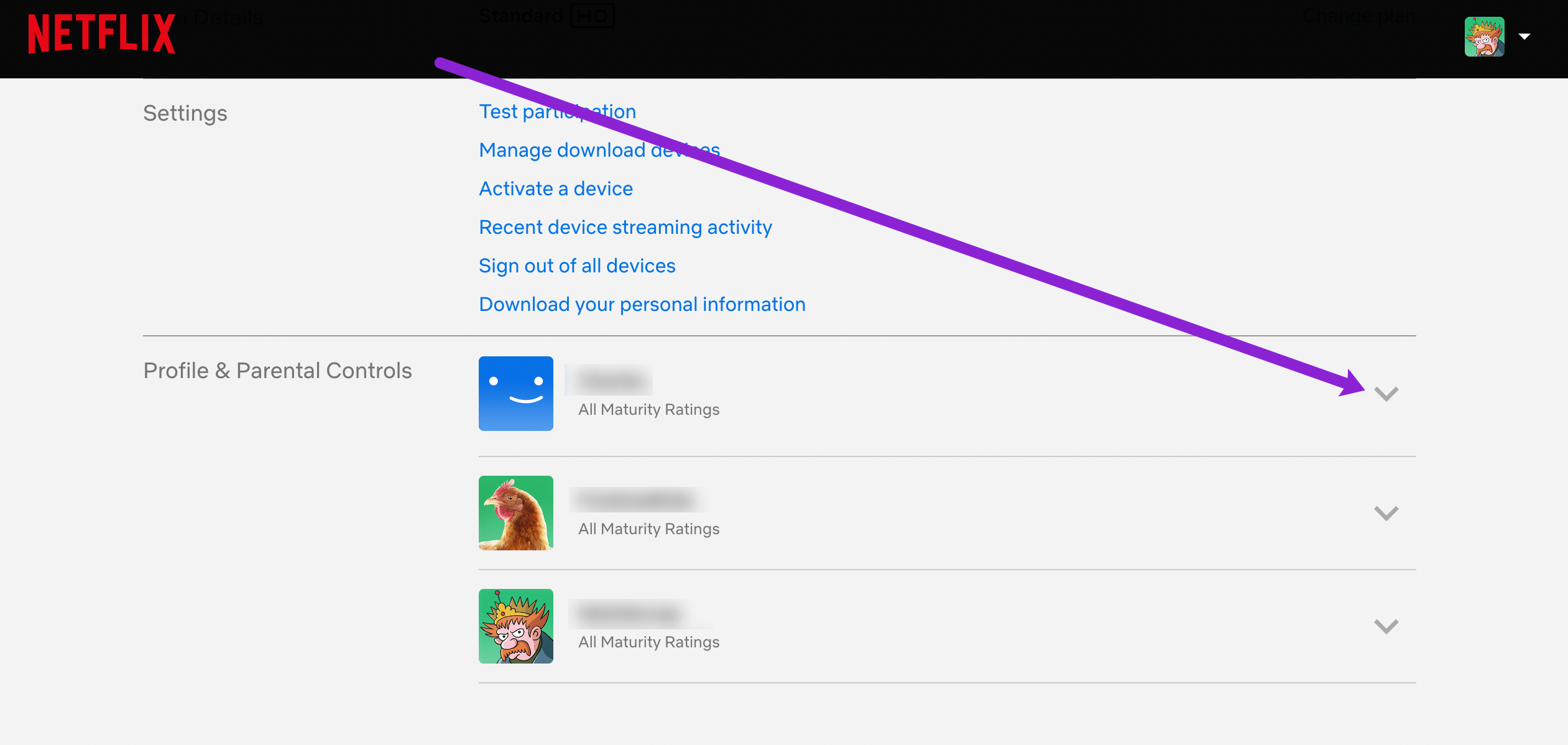The width and height of the screenshot is (1568, 745).
Task: Click Activate a device link
Action: (x=556, y=188)
